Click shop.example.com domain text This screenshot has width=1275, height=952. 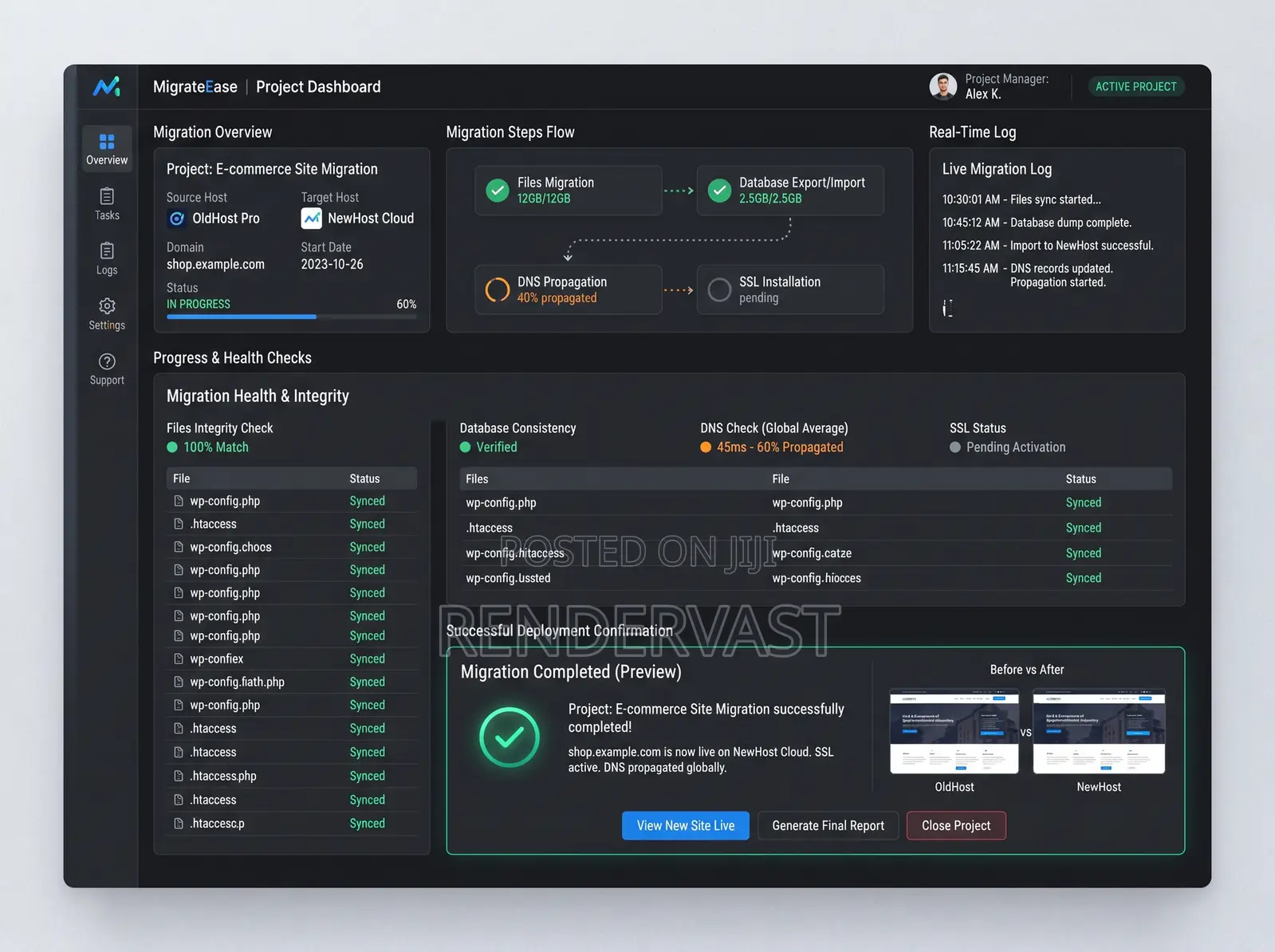coord(215,264)
